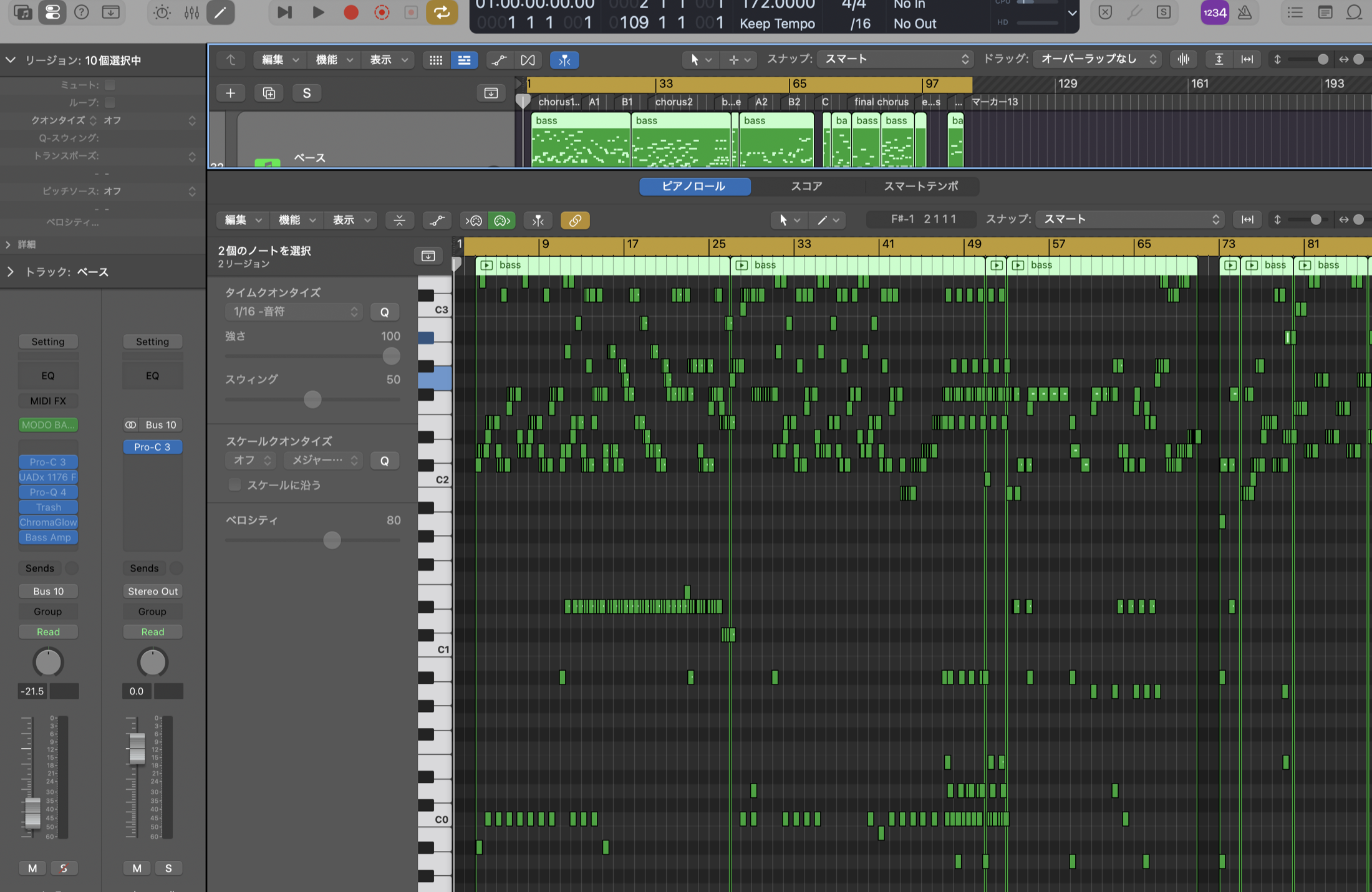Click time quantize Q button
The width and height of the screenshot is (1372, 892).
pos(385,312)
